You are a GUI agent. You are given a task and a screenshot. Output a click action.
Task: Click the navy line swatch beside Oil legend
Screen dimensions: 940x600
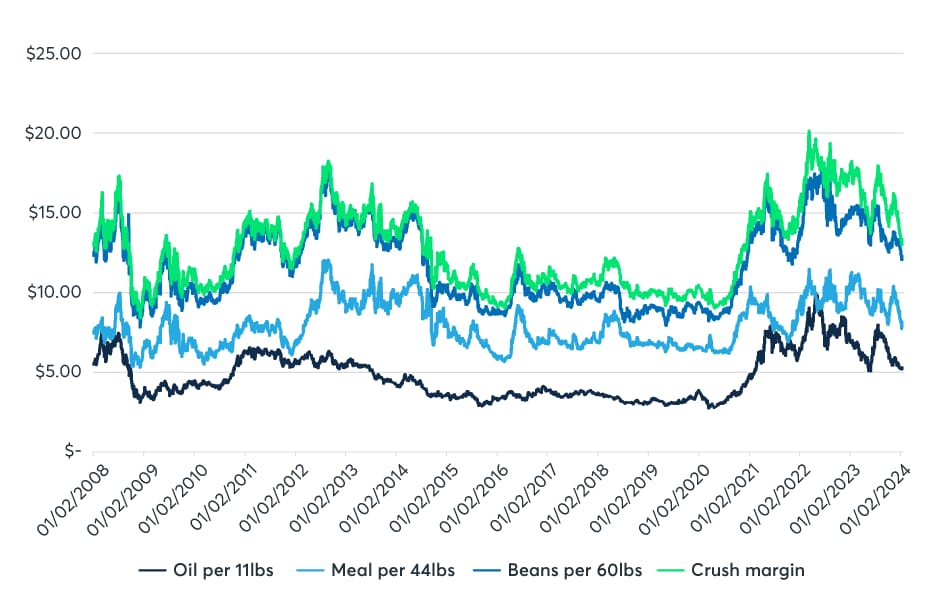pos(152,570)
